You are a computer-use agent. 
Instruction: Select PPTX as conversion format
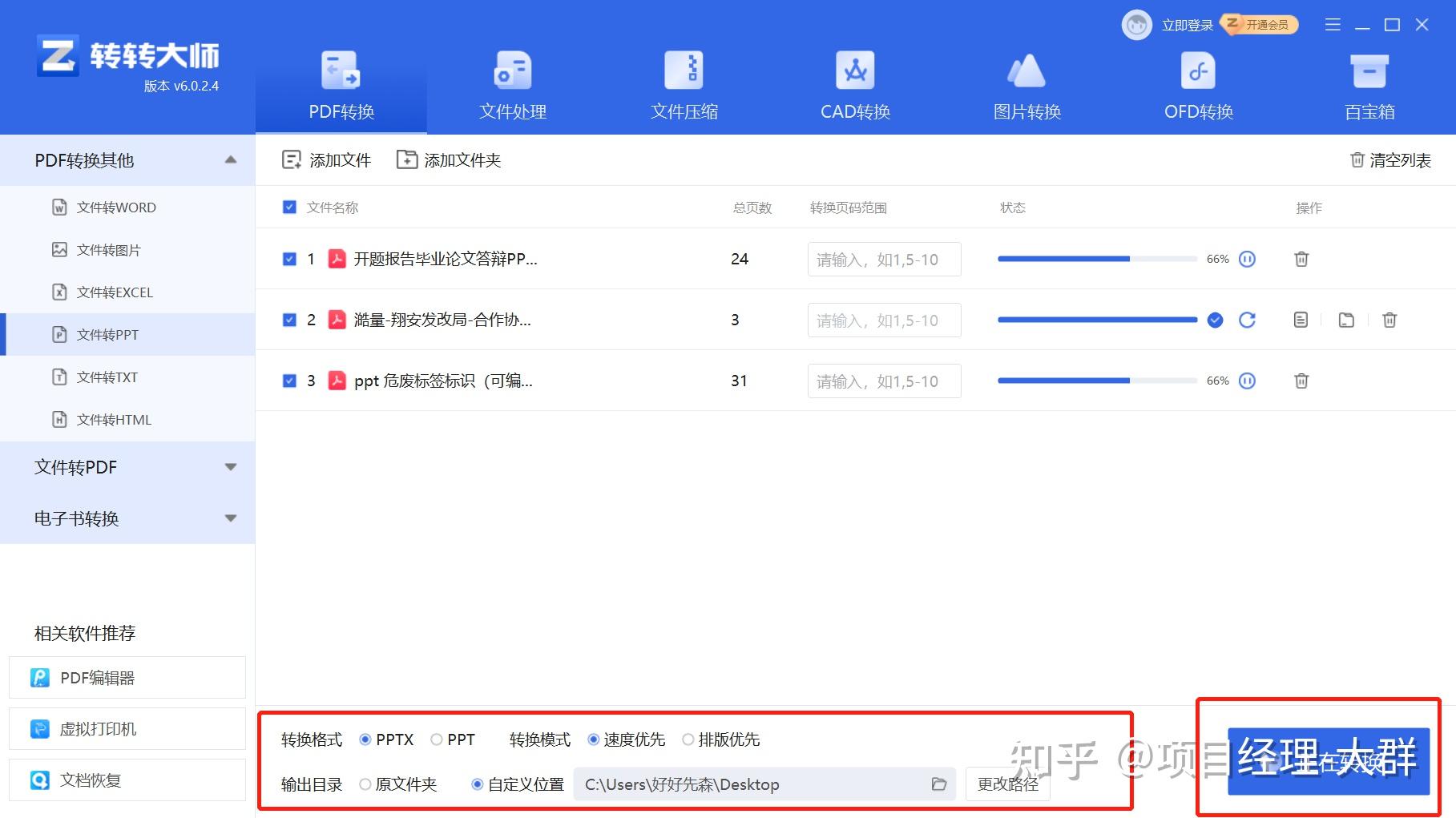click(x=387, y=739)
